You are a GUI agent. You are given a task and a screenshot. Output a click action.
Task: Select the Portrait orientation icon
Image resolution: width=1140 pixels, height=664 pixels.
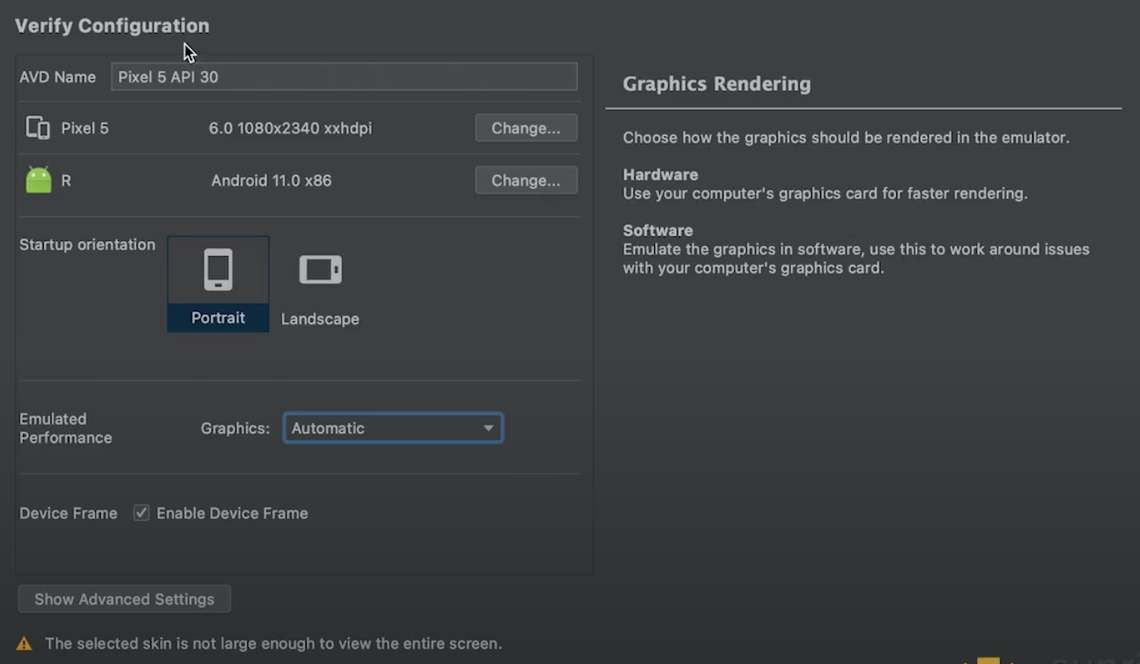click(x=218, y=270)
